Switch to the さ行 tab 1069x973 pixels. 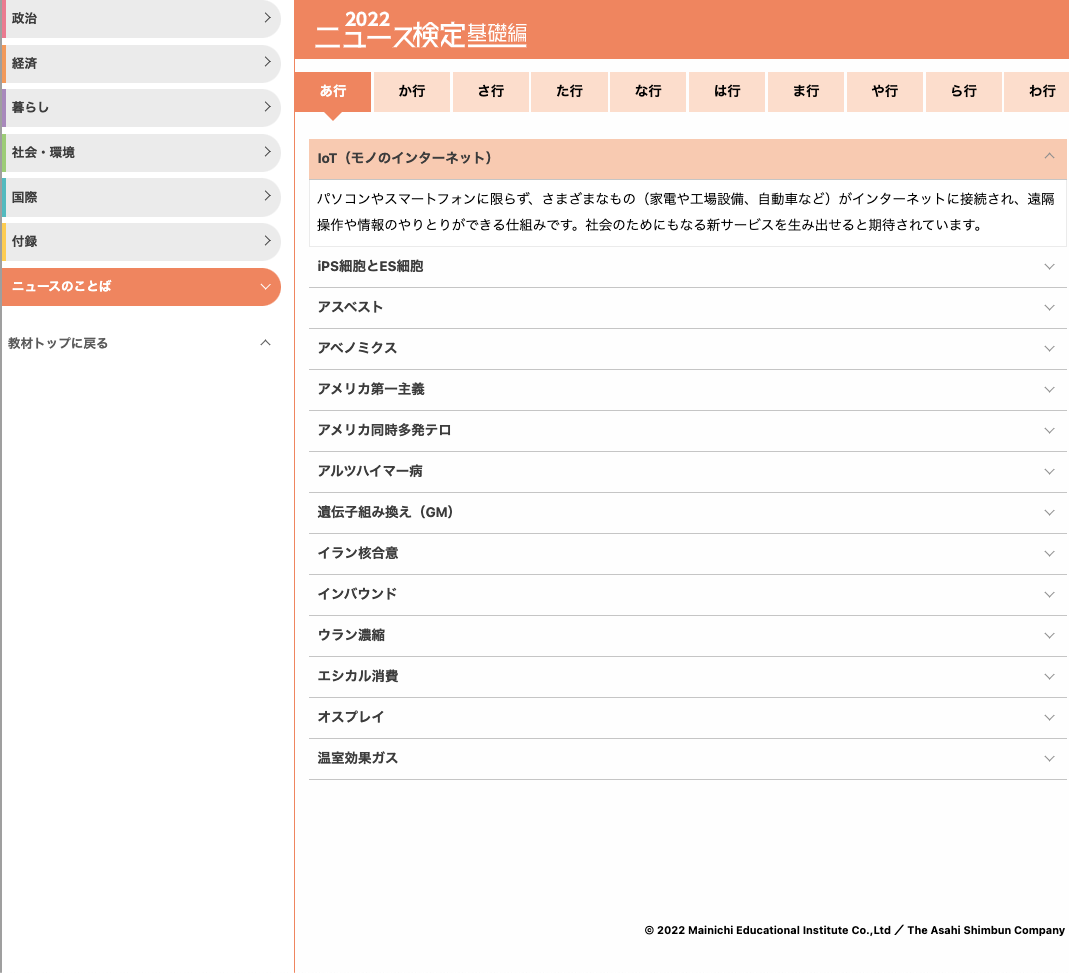pyautogui.click(x=491, y=91)
